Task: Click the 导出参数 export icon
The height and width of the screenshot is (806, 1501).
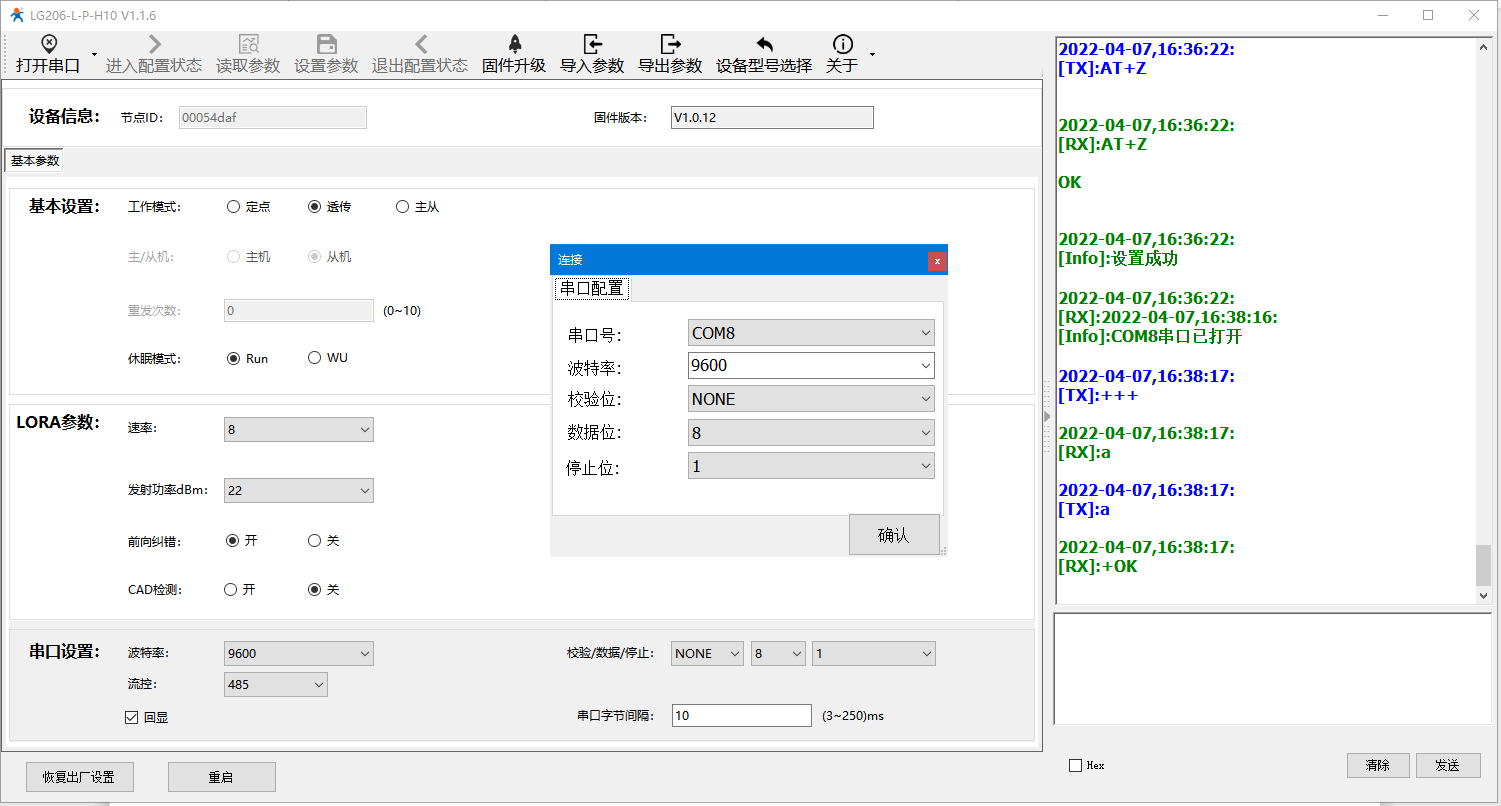Action: [x=670, y=44]
